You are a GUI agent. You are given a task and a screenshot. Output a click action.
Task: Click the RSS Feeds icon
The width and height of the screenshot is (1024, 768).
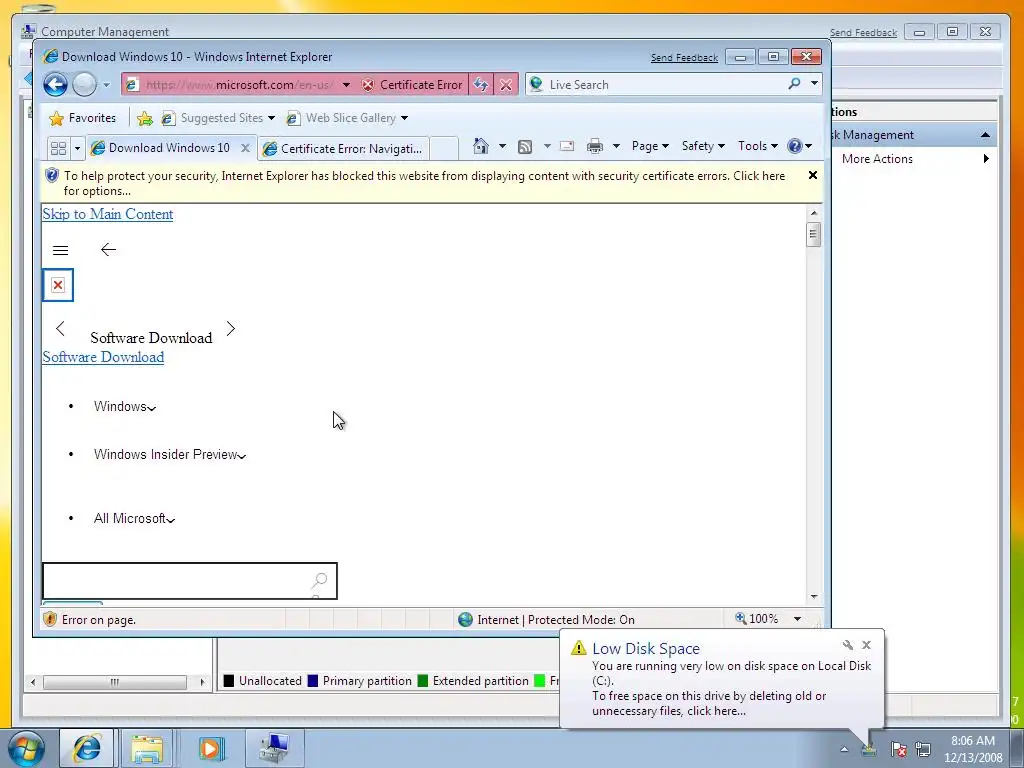coord(524,146)
